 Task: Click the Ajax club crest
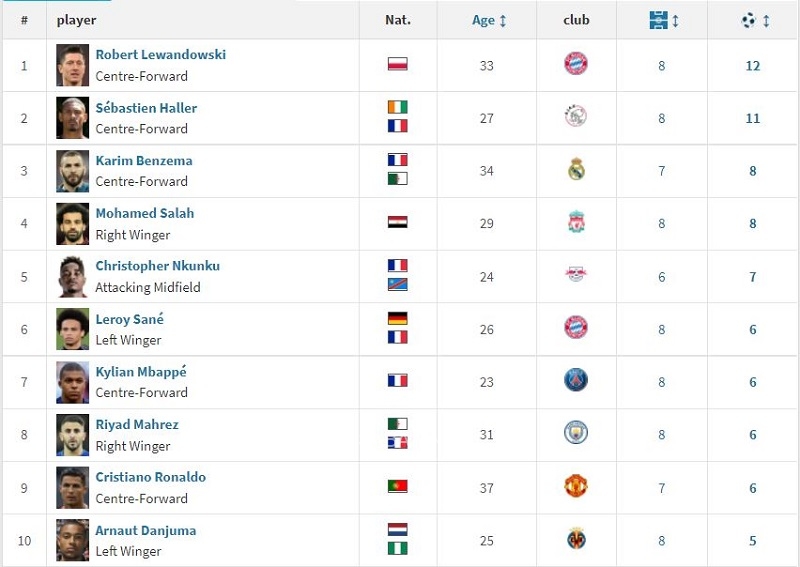pyautogui.click(x=576, y=118)
